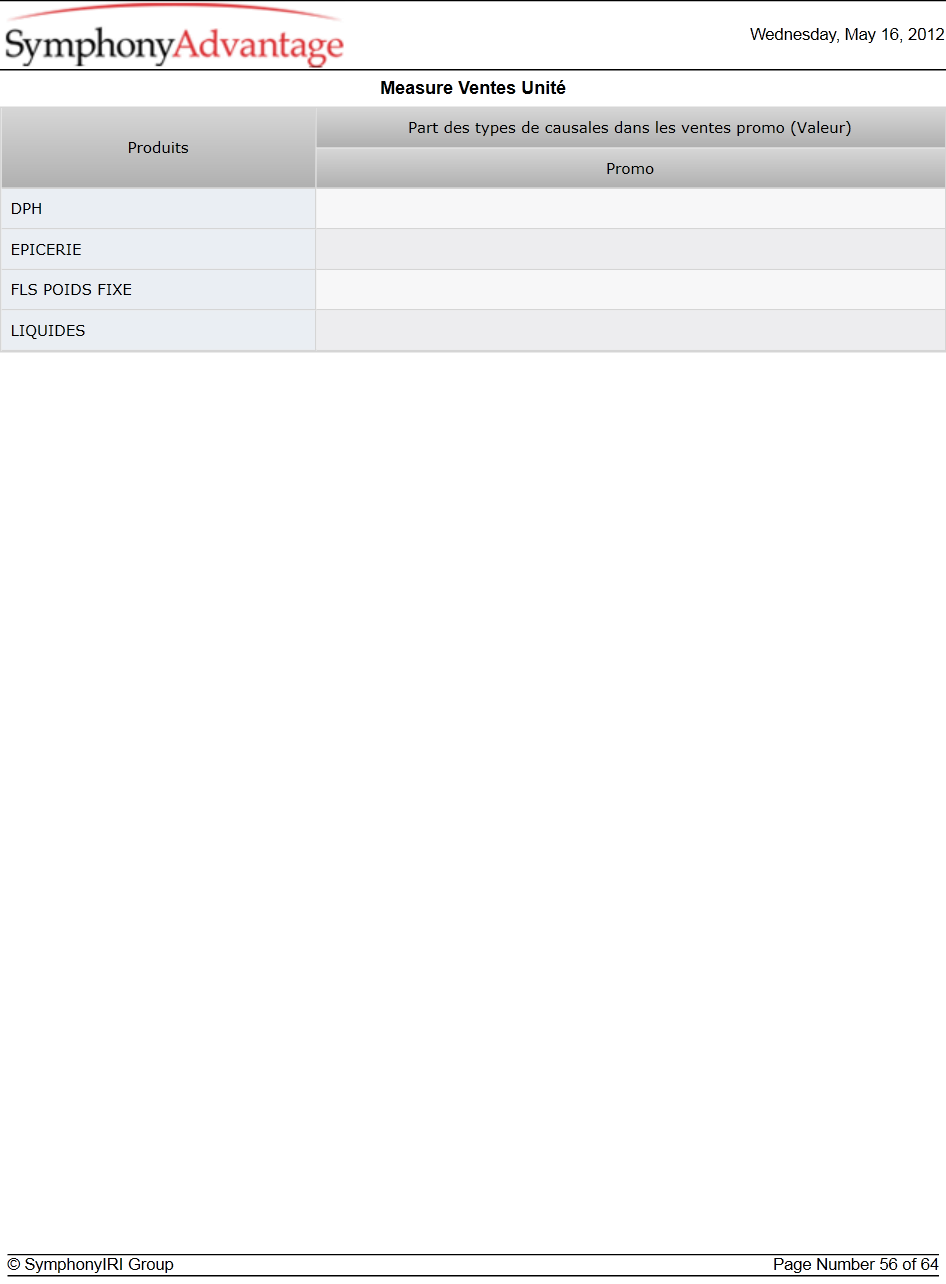Click the red Advantage word in the logo
The width and height of the screenshot is (946, 1284).
point(260,47)
